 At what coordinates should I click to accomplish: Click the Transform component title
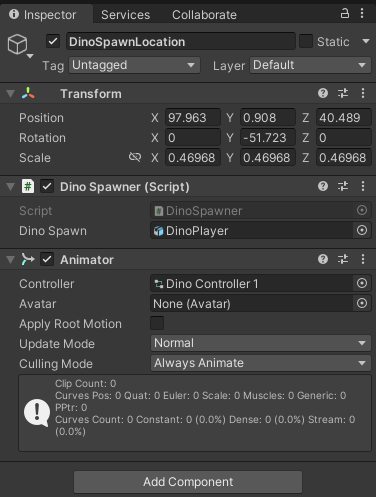click(91, 94)
